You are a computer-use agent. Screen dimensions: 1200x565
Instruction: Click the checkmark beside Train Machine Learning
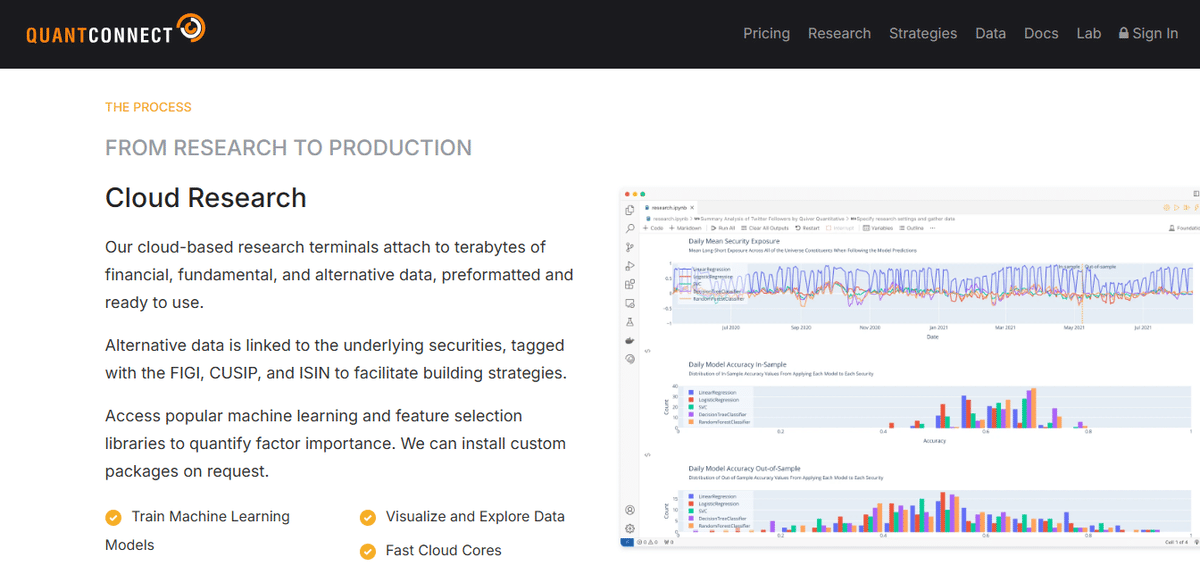(113, 517)
